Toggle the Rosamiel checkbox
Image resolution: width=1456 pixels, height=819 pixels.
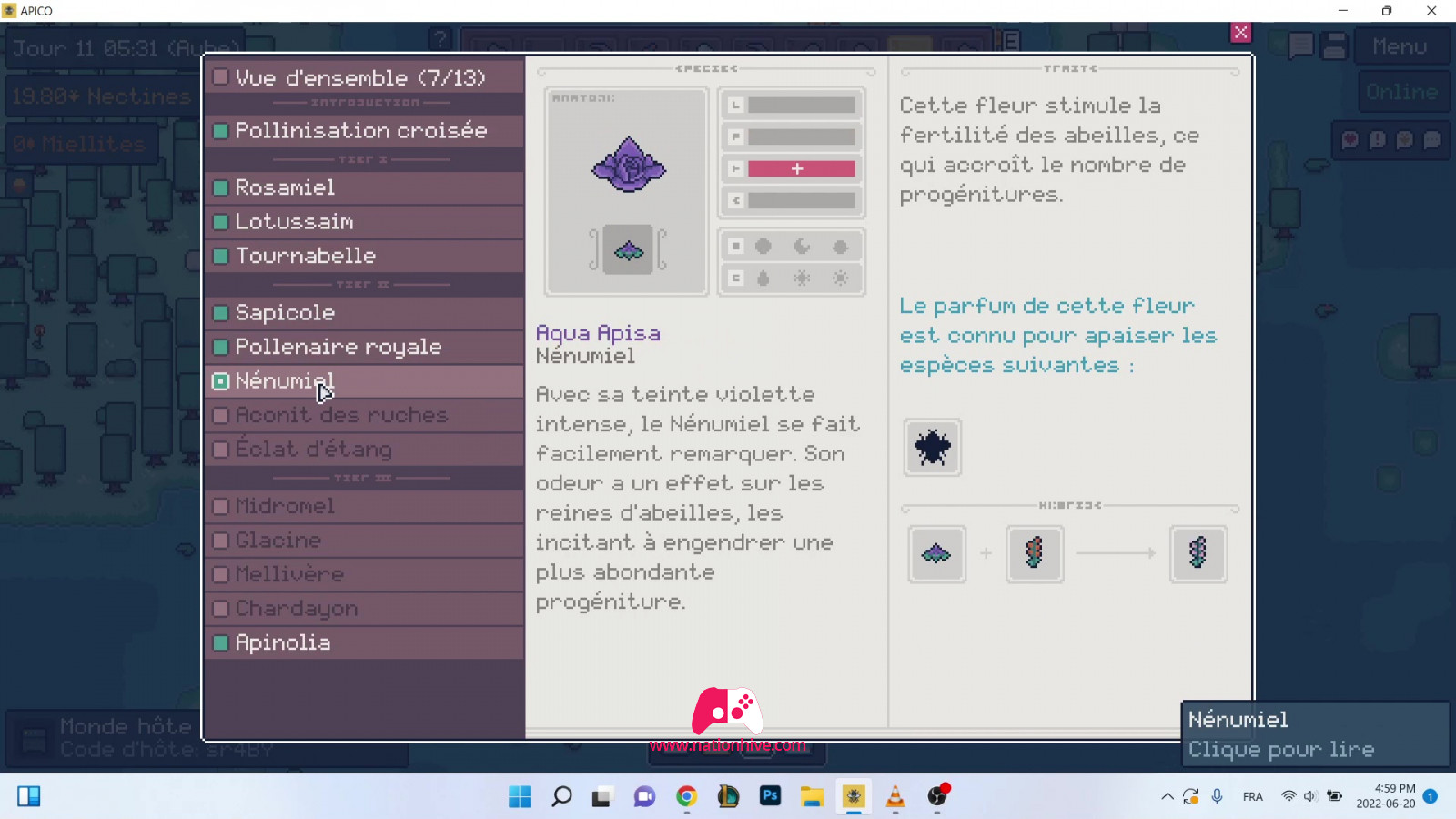click(220, 187)
